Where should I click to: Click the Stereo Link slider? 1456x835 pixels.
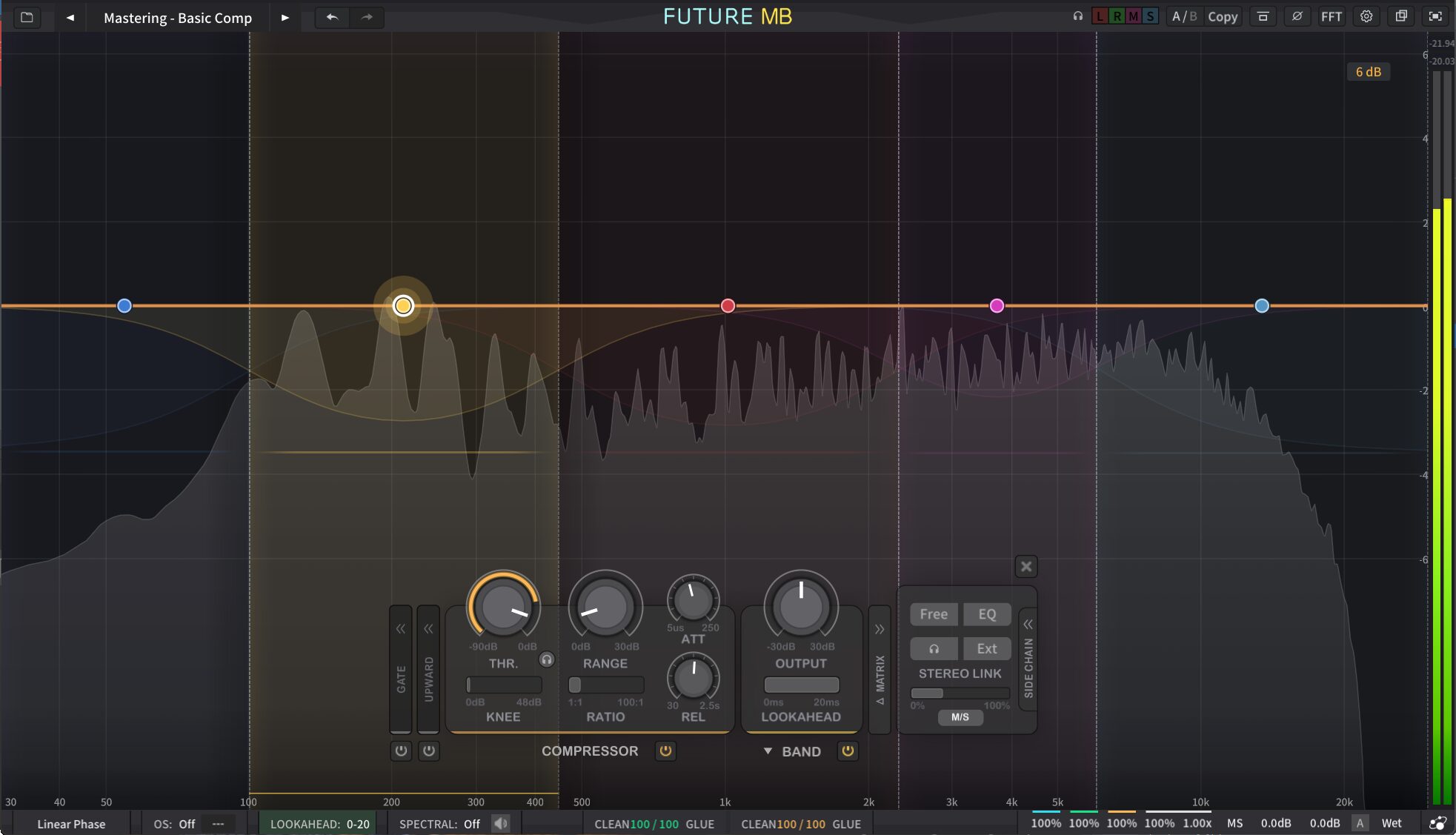pyautogui.click(x=960, y=693)
